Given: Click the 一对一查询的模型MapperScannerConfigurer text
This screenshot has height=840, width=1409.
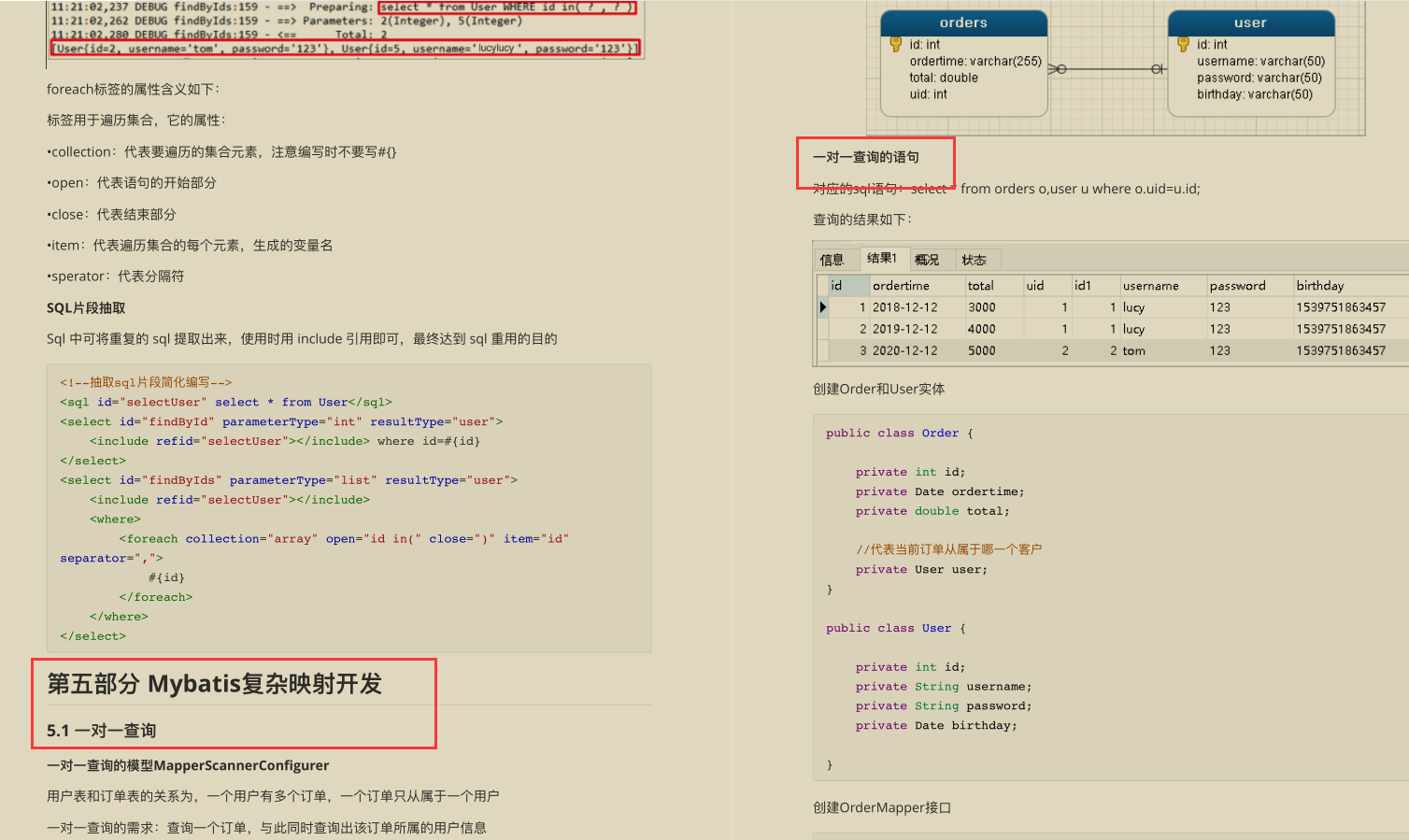Looking at the screenshot, I should [188, 765].
